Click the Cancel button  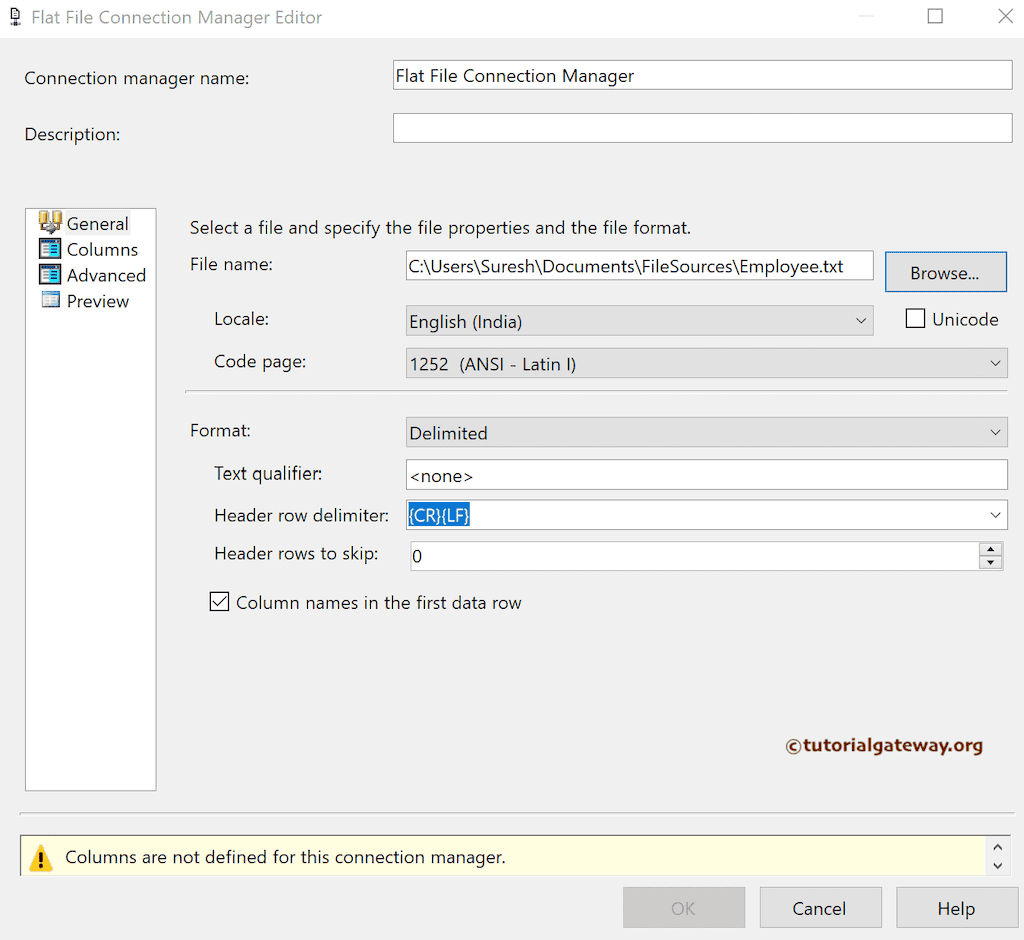click(x=820, y=907)
